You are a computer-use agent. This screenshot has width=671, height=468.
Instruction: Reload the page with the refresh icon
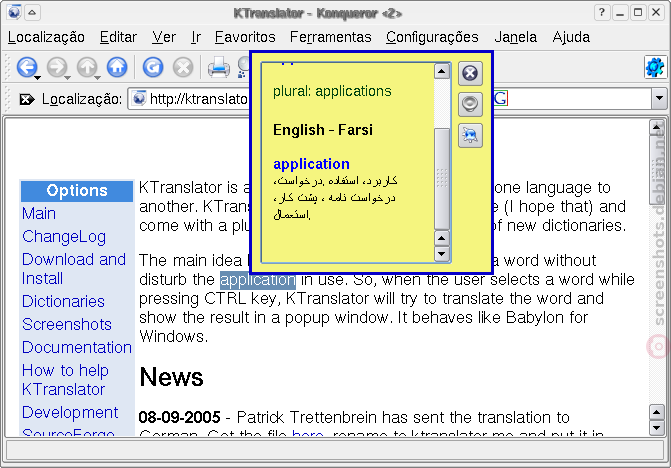click(x=153, y=67)
